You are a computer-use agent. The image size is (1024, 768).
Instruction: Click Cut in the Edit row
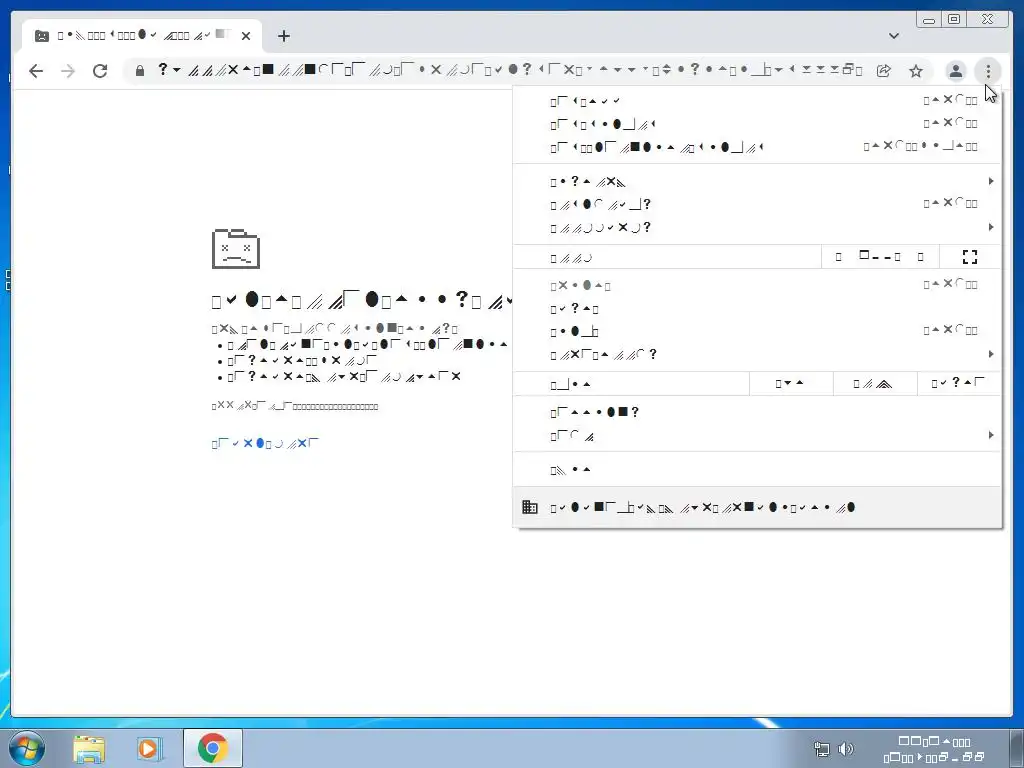pos(791,383)
